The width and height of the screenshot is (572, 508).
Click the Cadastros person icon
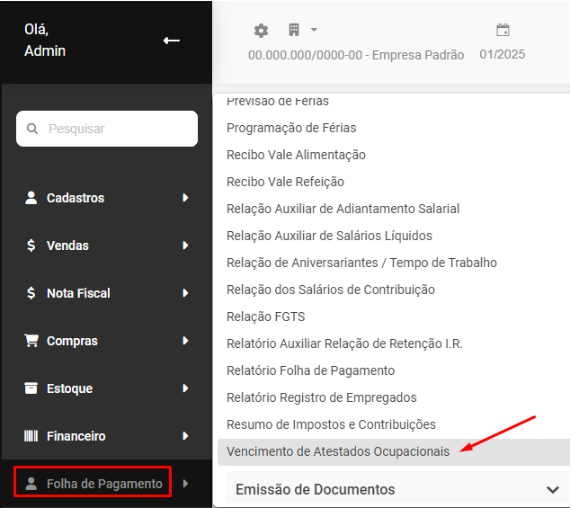pos(31,197)
